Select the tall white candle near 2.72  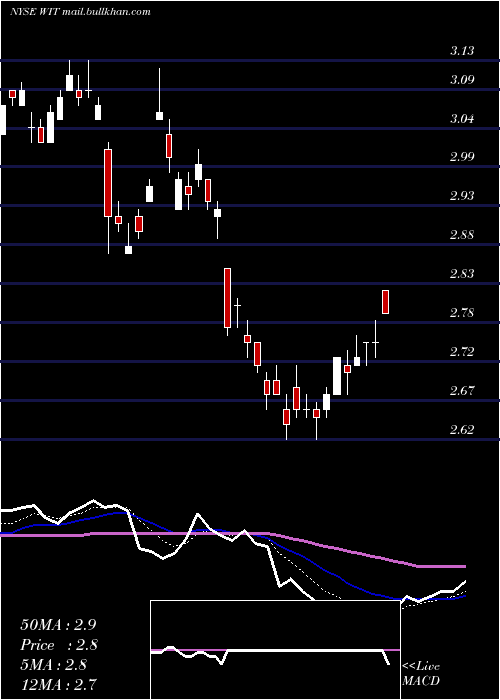[x=337, y=376]
